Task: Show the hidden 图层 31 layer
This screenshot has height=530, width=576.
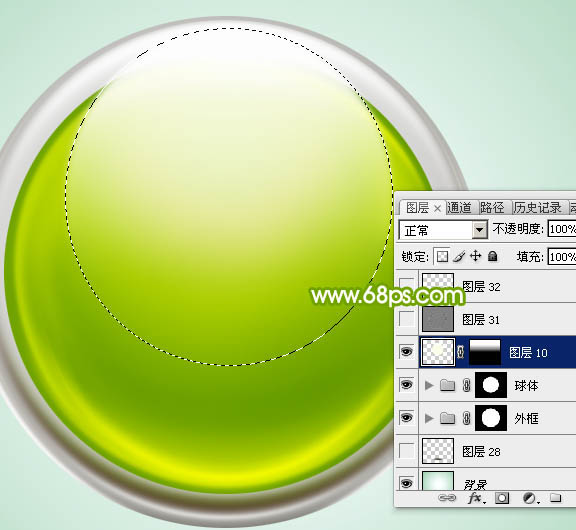Action: (406, 319)
